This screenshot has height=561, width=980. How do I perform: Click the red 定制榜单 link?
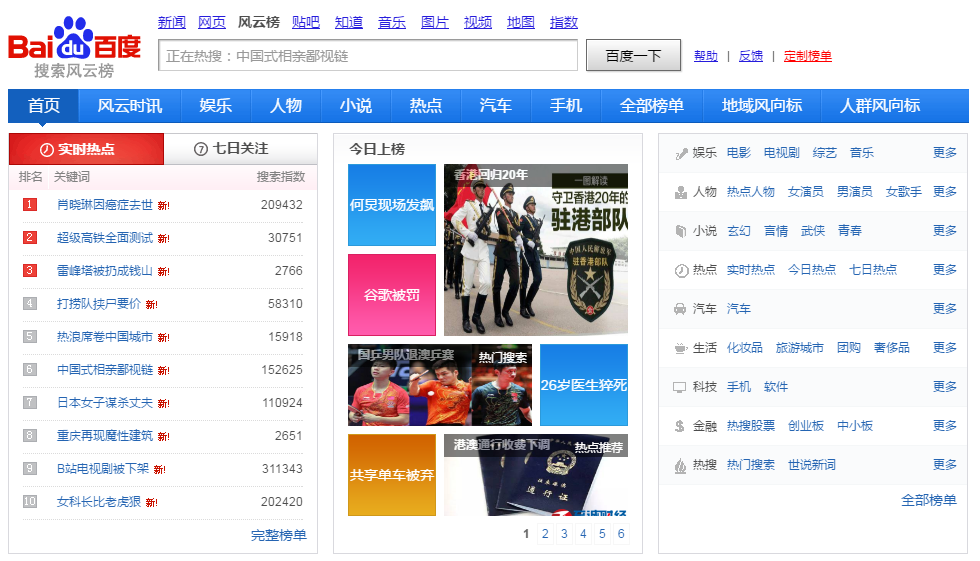pyautogui.click(x=808, y=56)
